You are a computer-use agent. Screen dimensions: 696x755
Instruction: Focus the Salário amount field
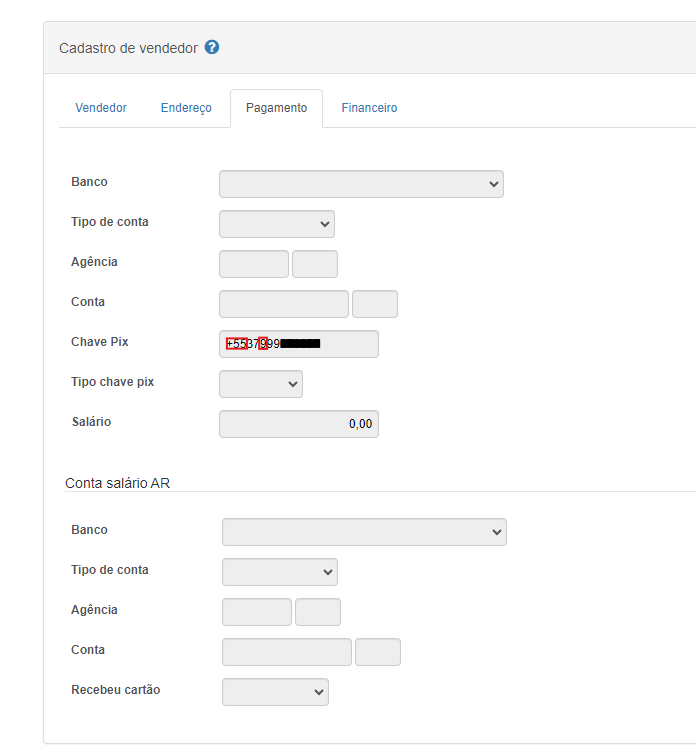click(298, 424)
